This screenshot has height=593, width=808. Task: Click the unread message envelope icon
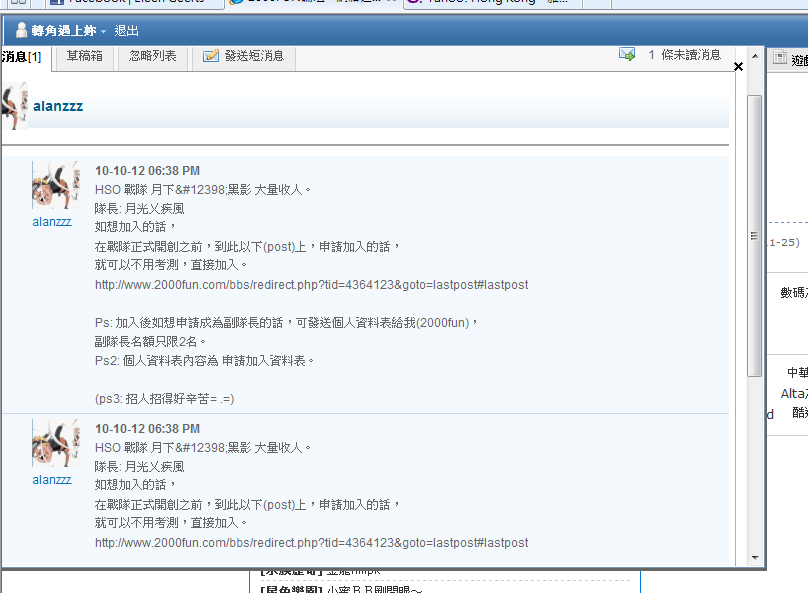coord(627,55)
